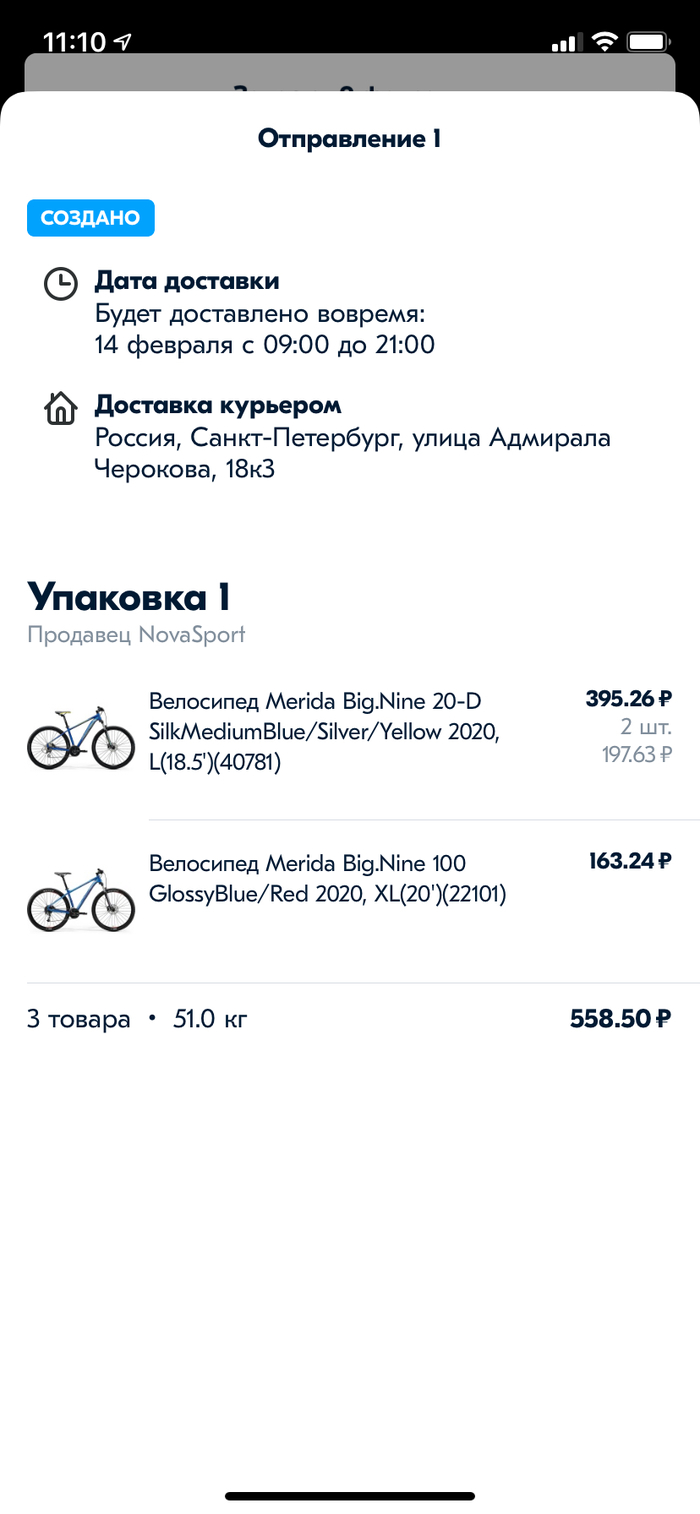Tap the cellular signal bars icon
The height and width of the screenshot is (1514, 700).
(x=565, y=43)
